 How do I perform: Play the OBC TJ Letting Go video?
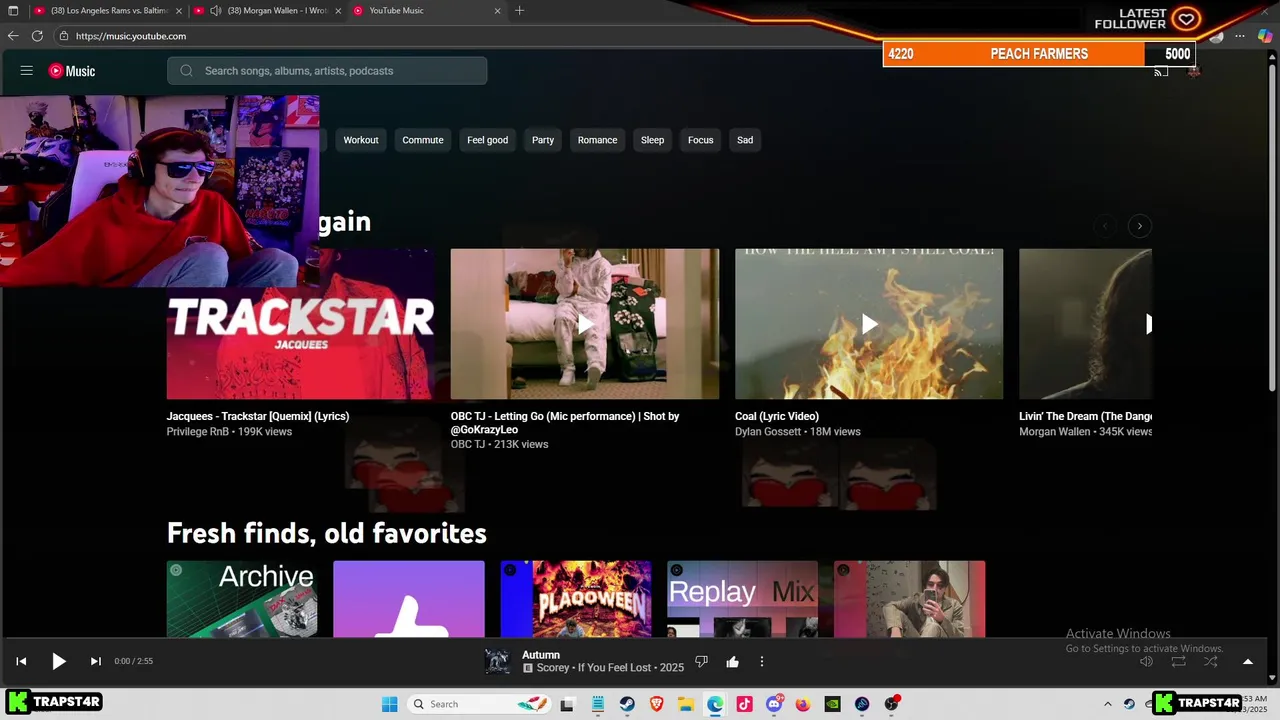pyautogui.click(x=585, y=324)
